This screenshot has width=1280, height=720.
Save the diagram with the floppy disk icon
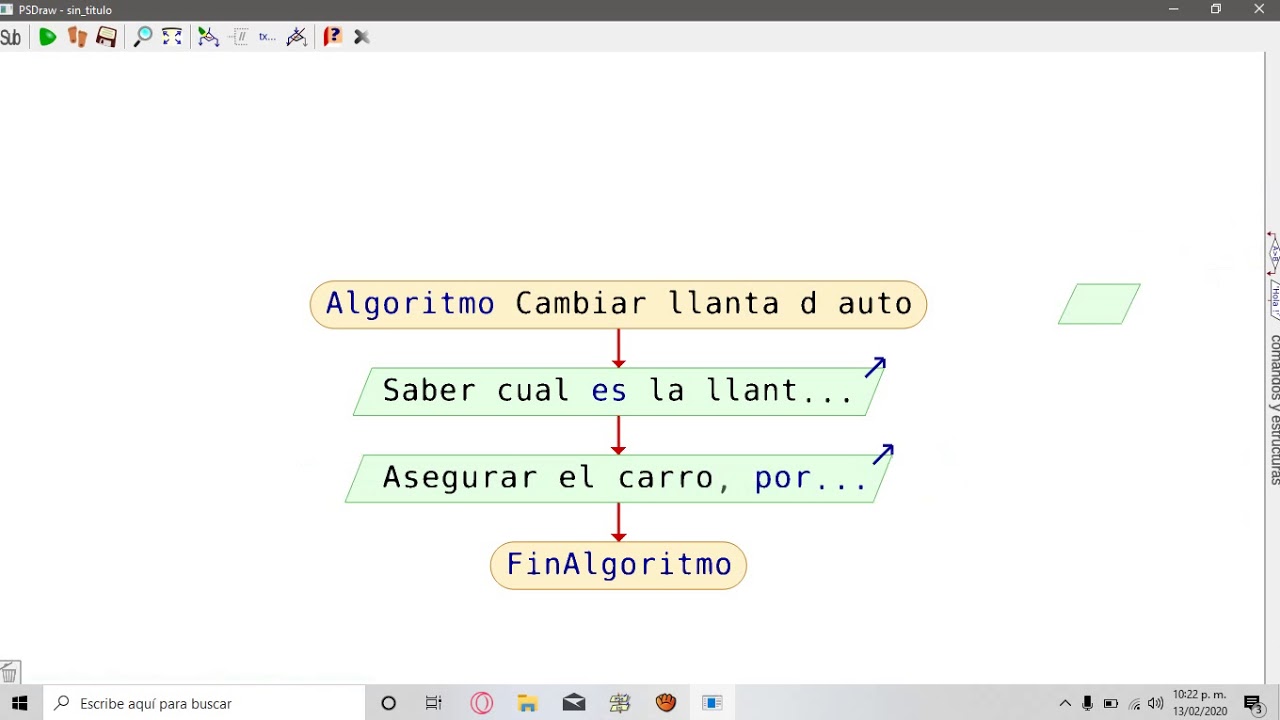tap(106, 37)
